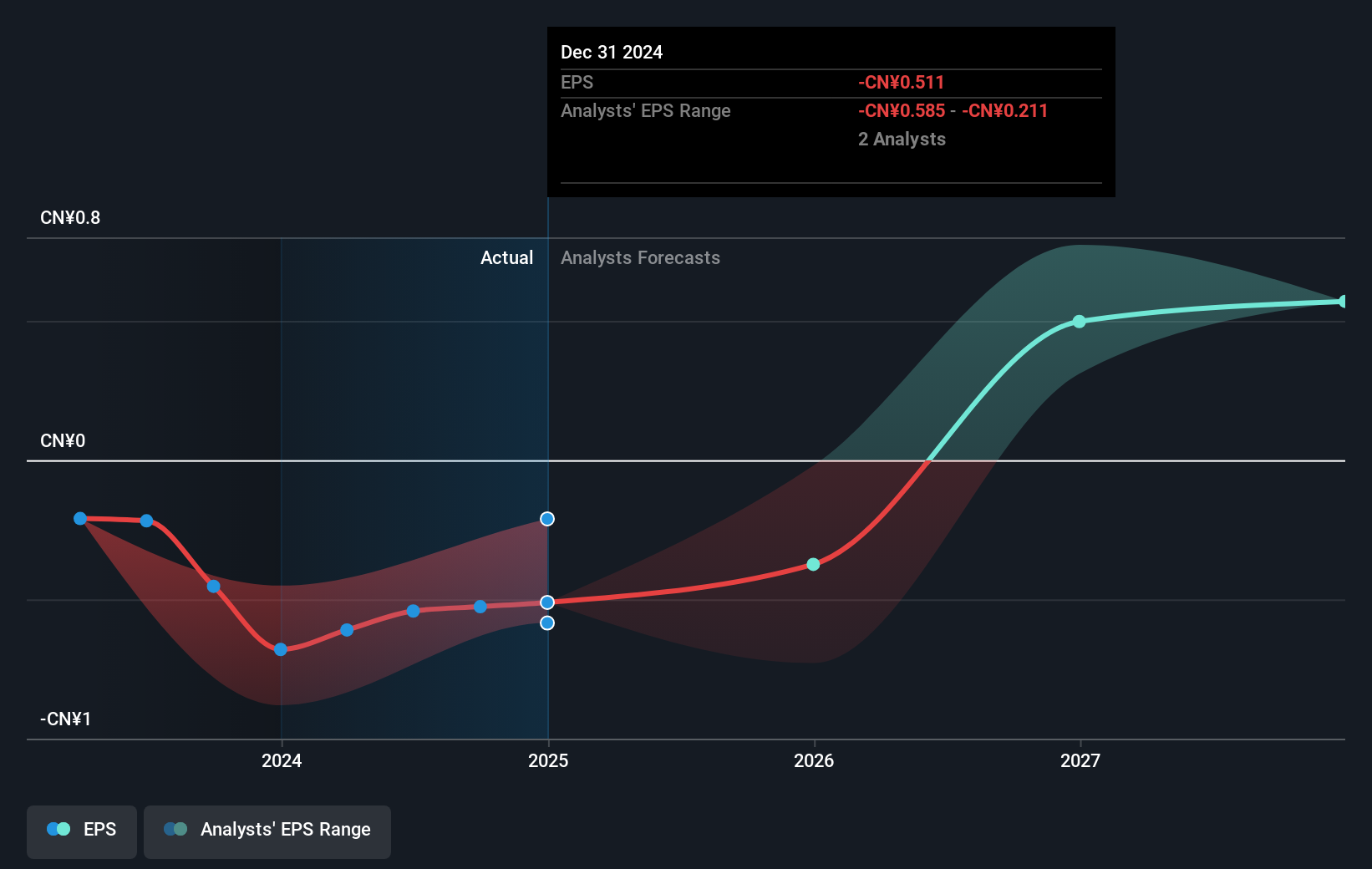The width and height of the screenshot is (1372, 869).
Task: Select the lowest EPS point at 2024
Action: click(281, 649)
